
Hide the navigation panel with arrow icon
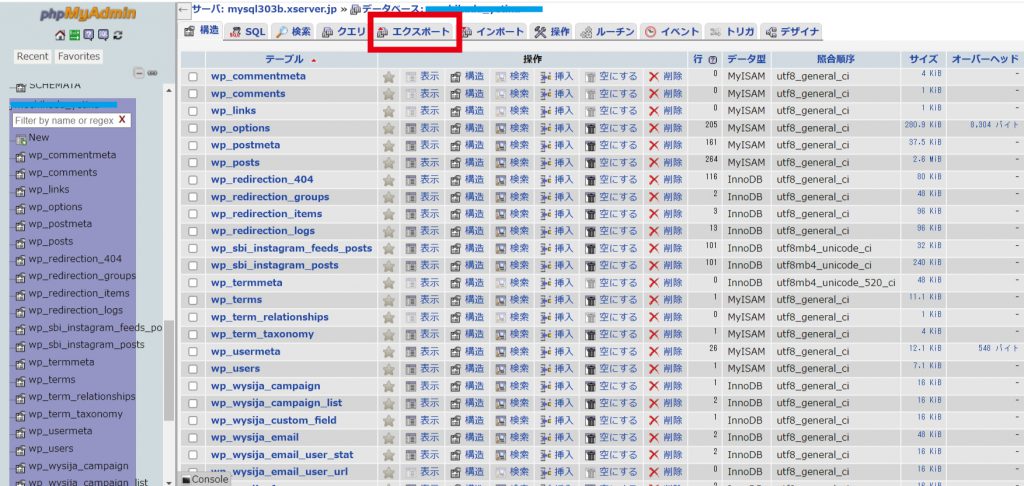pyautogui.click(x=184, y=10)
